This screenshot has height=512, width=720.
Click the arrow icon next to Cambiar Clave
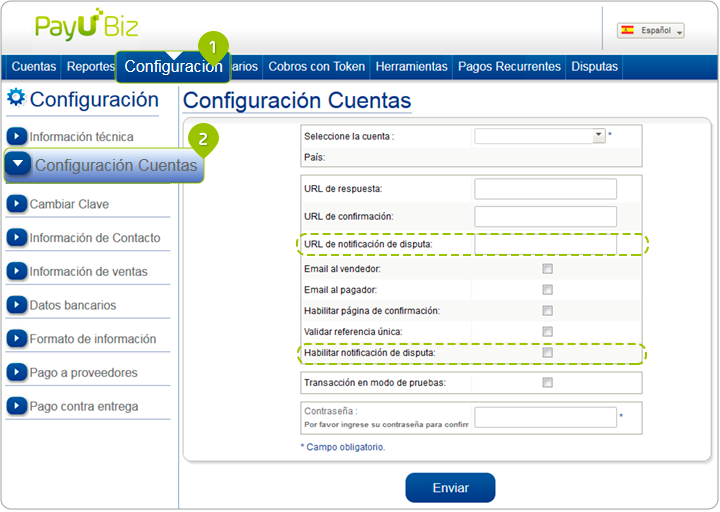pos(17,203)
